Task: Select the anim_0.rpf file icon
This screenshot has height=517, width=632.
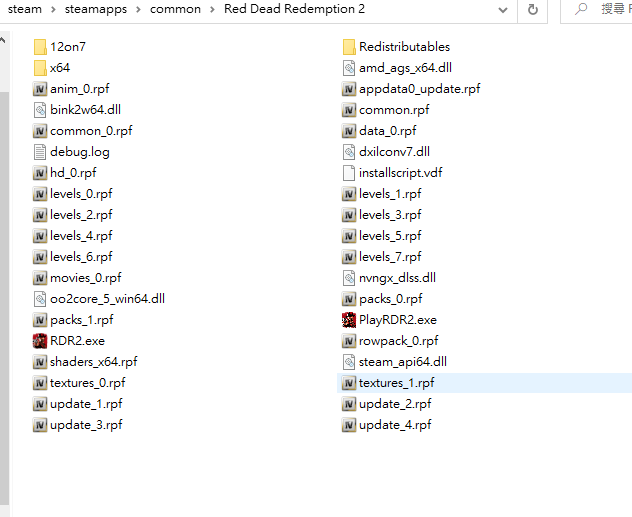Action: click(40, 89)
